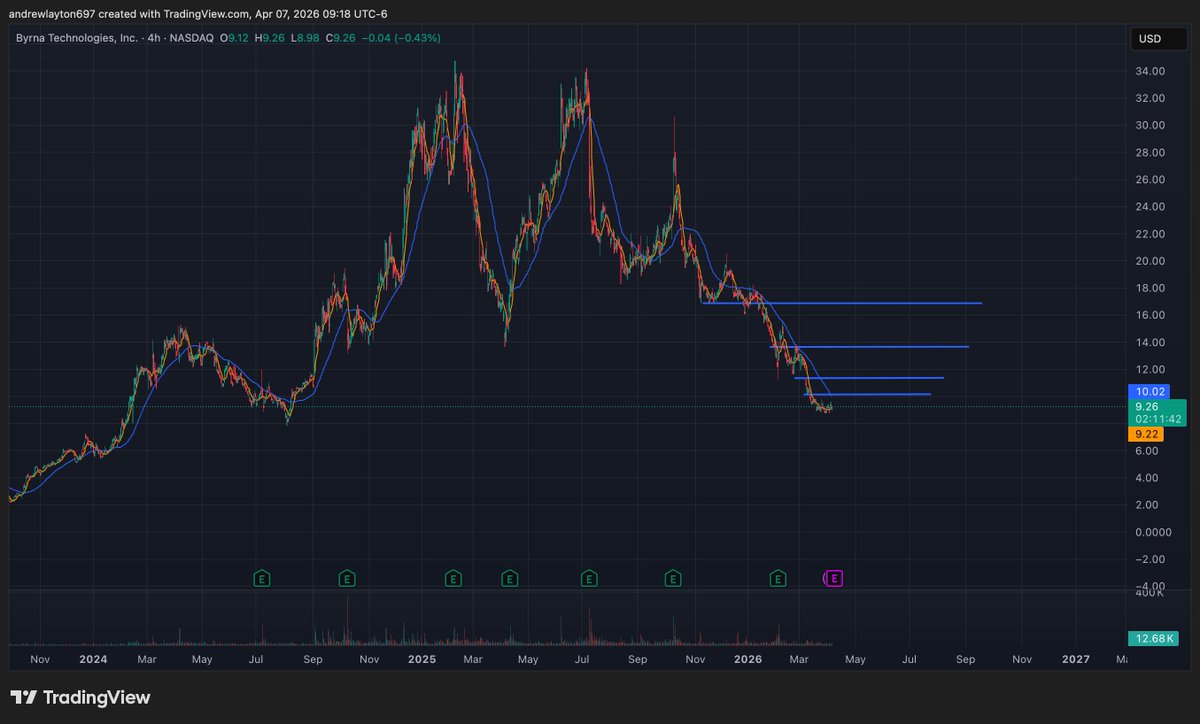Screen dimensions: 1200x724
Task: Click the L8.98 low value in header
Action: (305, 38)
